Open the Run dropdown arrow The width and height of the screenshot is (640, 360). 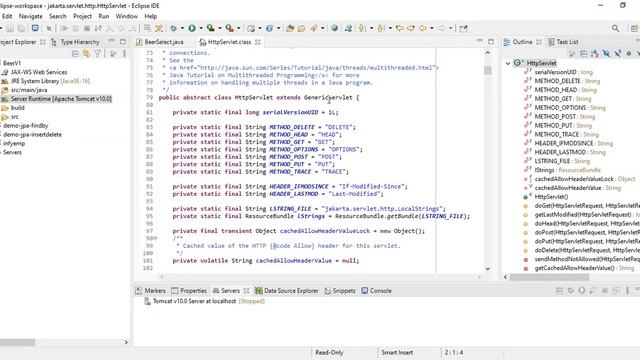click(200, 28)
